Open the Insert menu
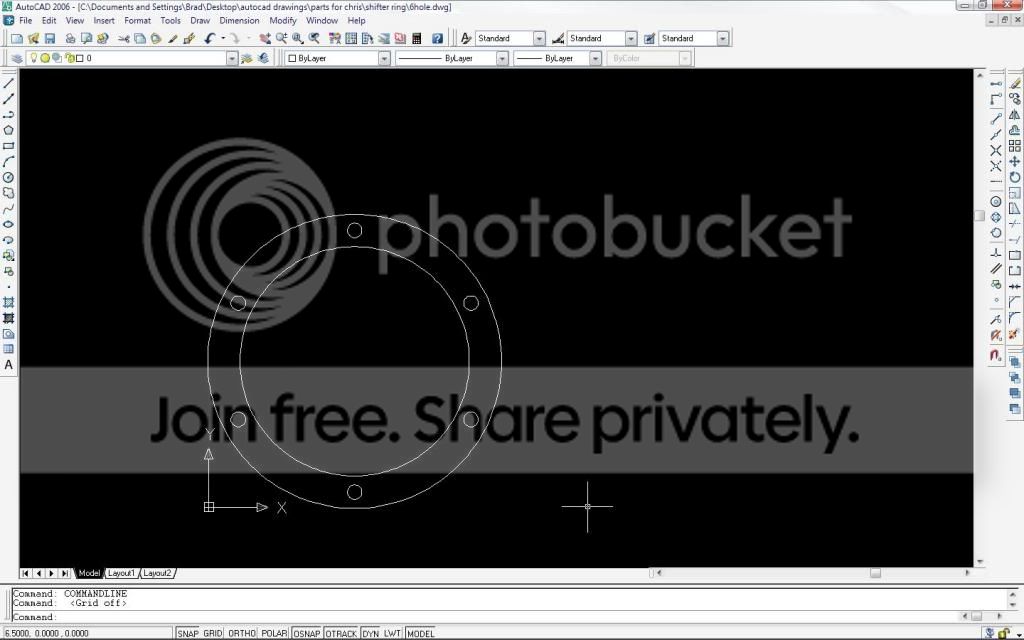Image resolution: width=1024 pixels, height=640 pixels. [x=104, y=20]
